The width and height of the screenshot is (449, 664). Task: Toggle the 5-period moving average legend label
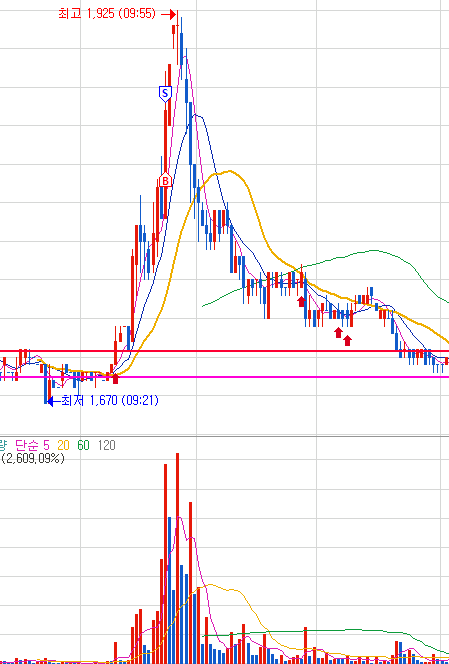[x=47, y=445]
